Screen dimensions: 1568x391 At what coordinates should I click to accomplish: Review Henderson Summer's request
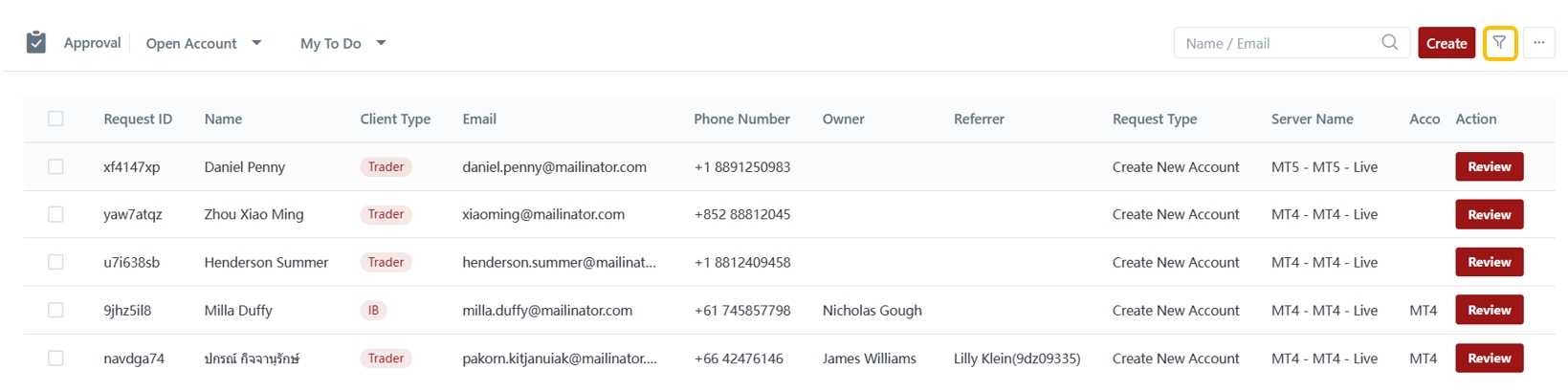[x=1489, y=262]
